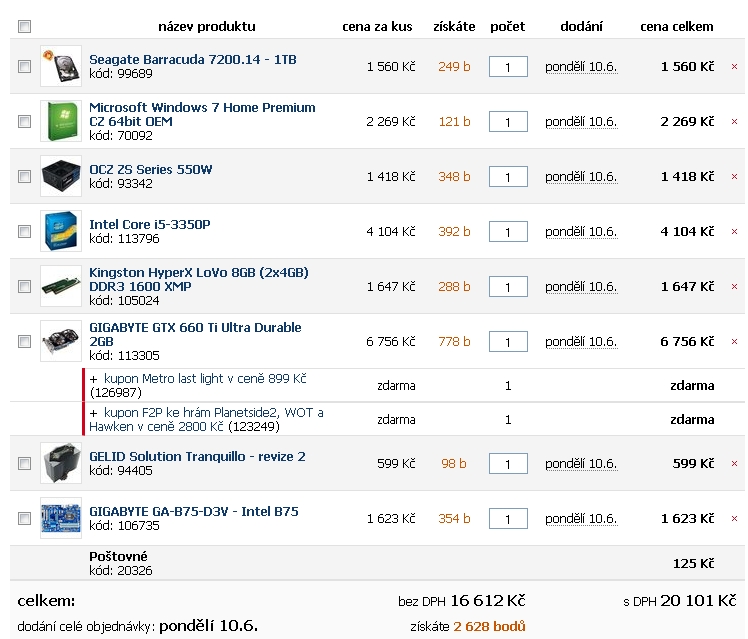Open the Intel Core i5-3350P product link

pos(150,224)
